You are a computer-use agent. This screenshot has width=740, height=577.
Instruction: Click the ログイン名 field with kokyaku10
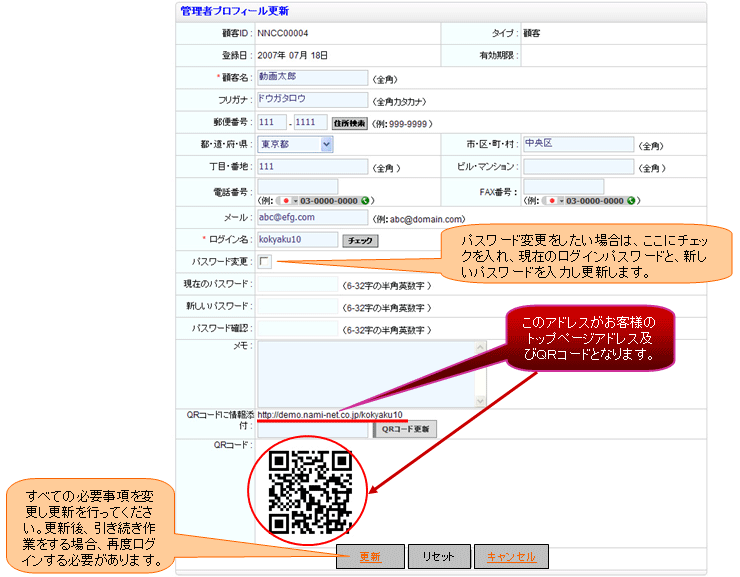[298, 240]
